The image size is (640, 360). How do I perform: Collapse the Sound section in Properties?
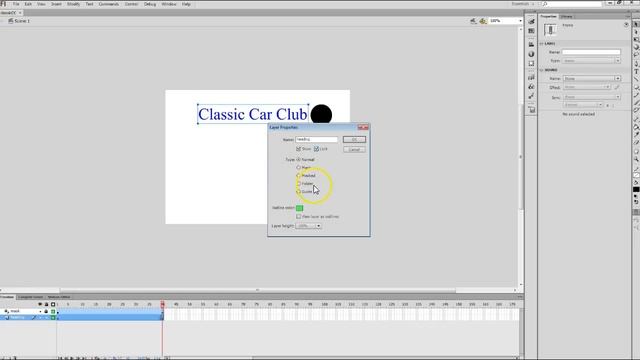(542, 70)
